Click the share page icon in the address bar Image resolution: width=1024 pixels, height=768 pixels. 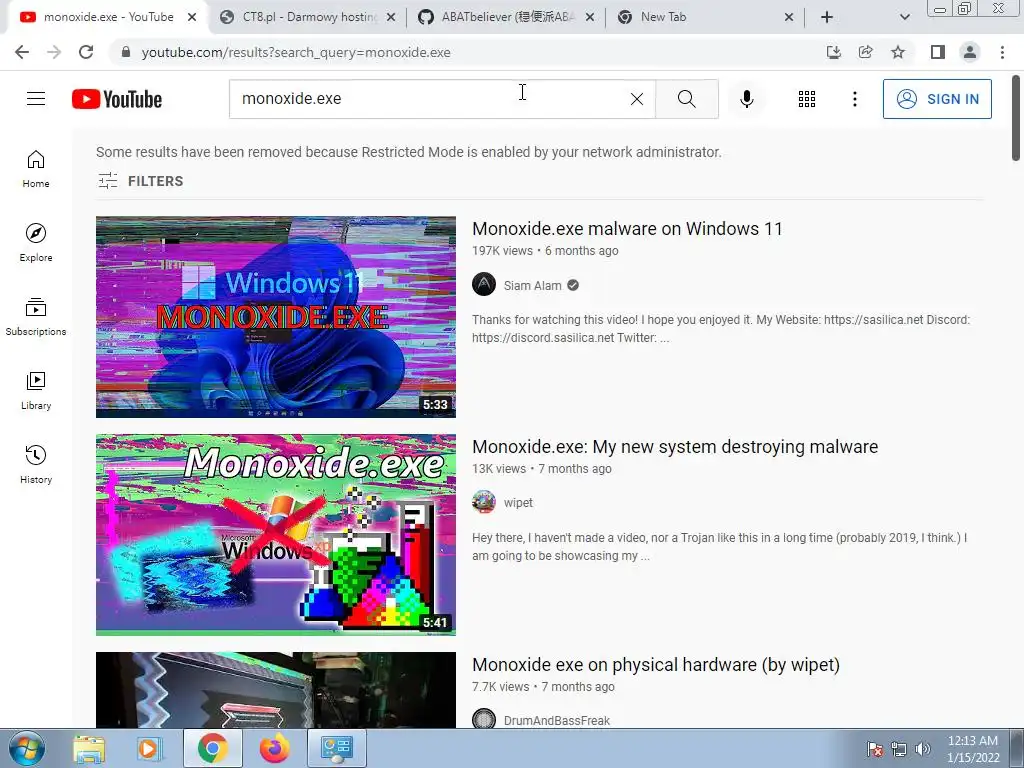(866, 52)
